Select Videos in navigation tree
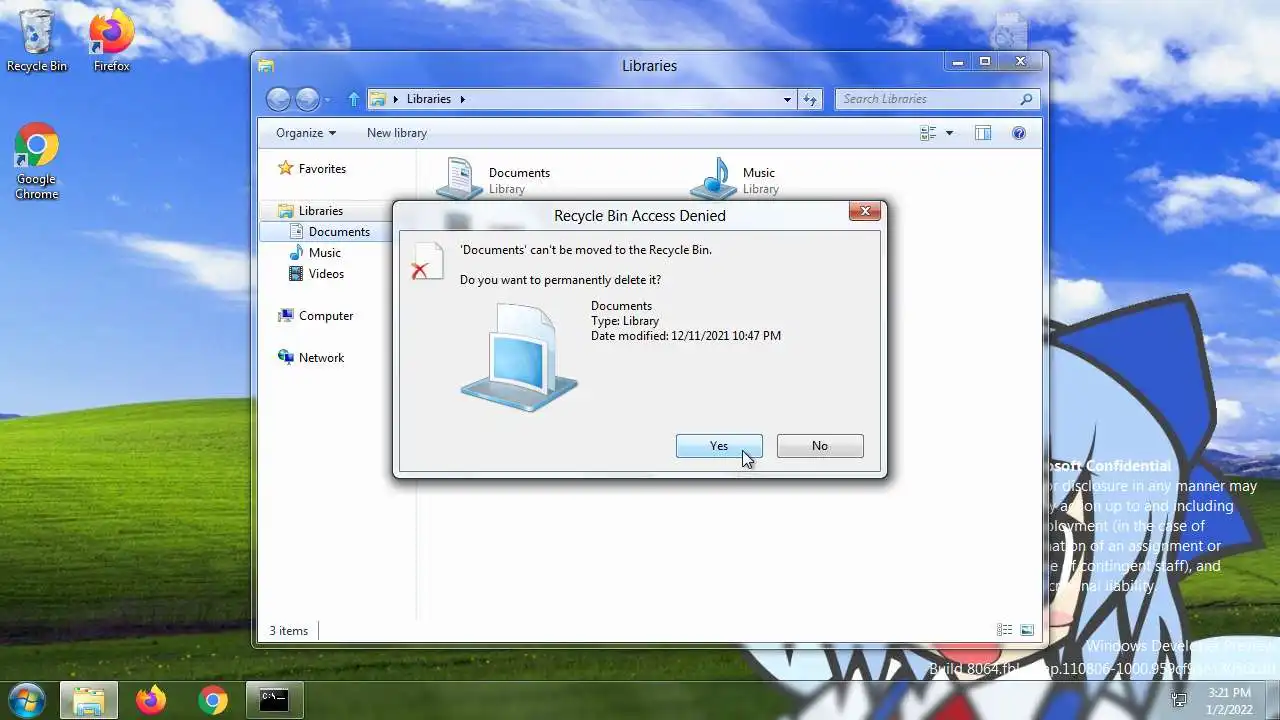 click(316, 274)
